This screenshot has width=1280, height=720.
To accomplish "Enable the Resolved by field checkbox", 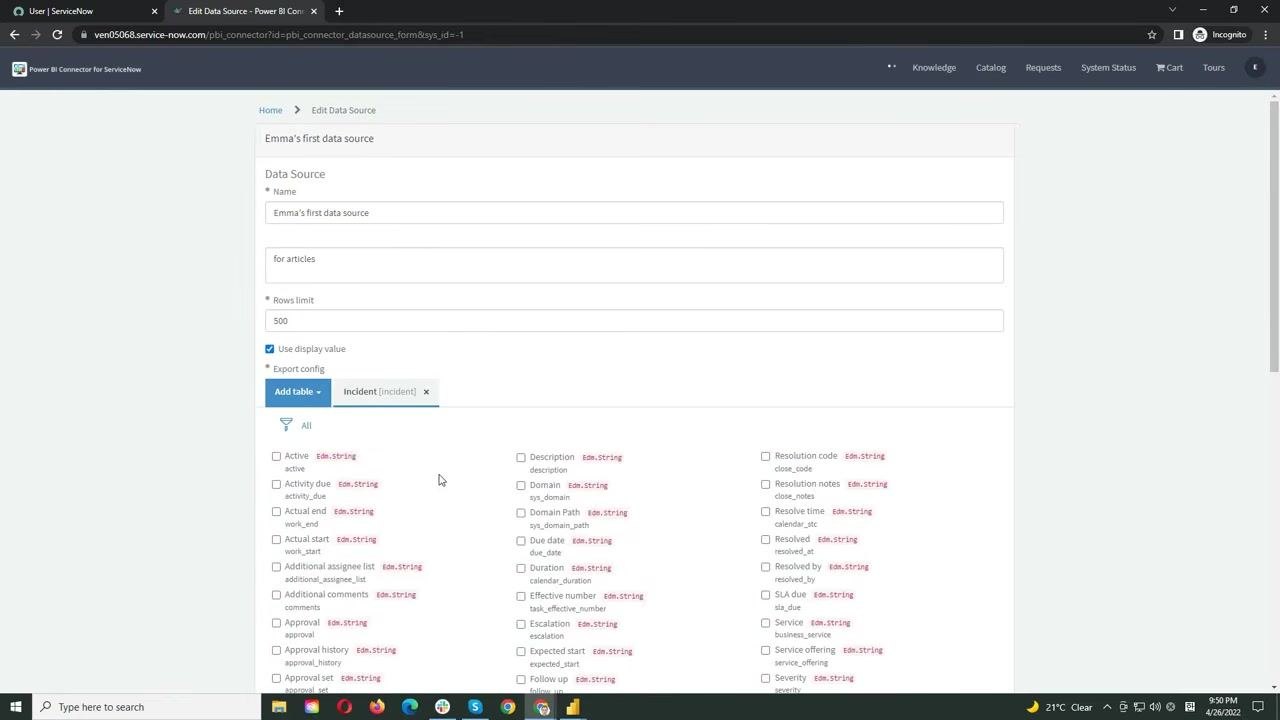I will point(766,567).
